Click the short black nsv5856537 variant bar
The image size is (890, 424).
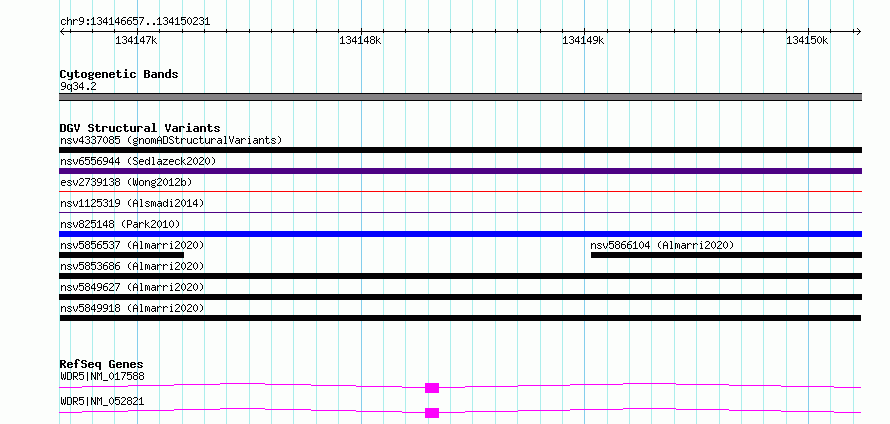121,255
